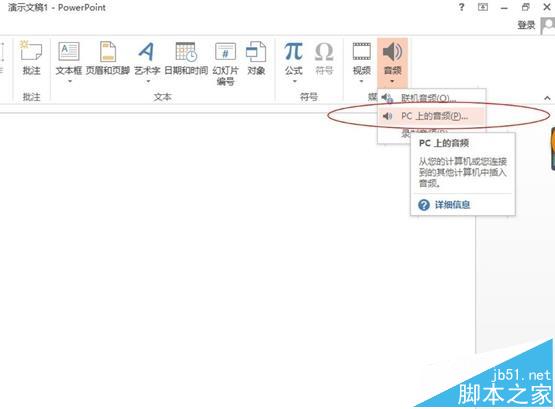Insert a comment with 批注 icon

tap(31, 58)
